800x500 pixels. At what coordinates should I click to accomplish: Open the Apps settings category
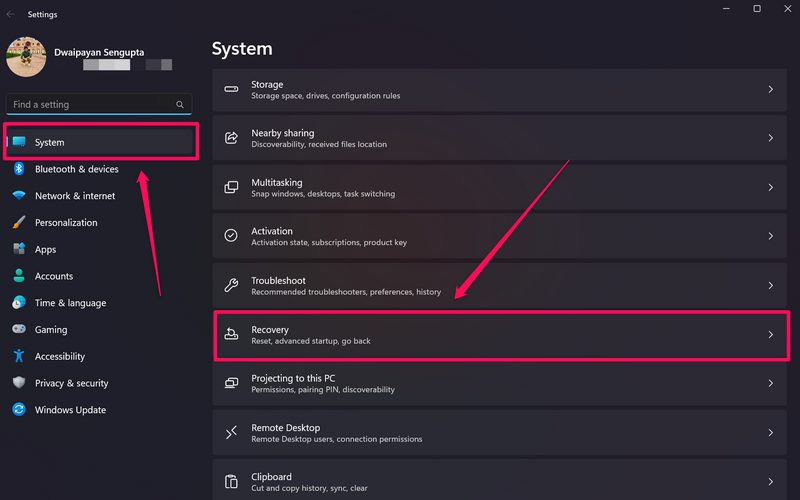pyautogui.click(x=46, y=250)
